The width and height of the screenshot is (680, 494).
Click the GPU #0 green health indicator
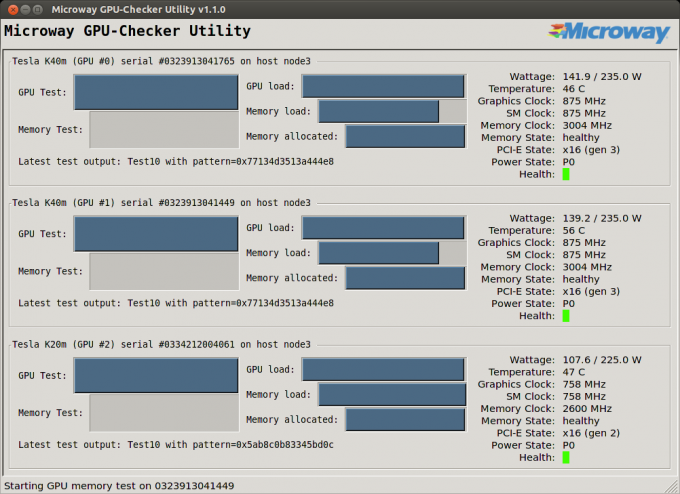click(x=566, y=174)
